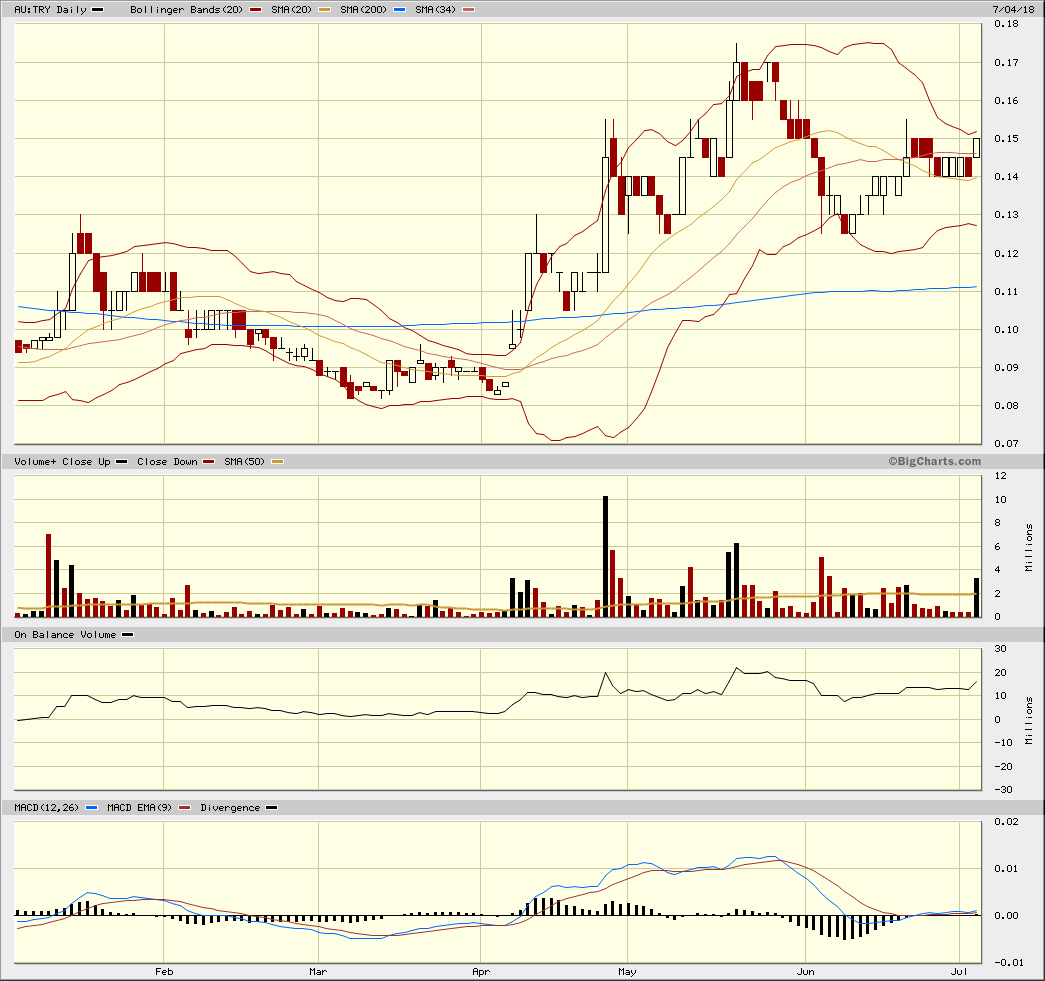Click the SMA(200) legend label
This screenshot has width=1045, height=981.
363,10
